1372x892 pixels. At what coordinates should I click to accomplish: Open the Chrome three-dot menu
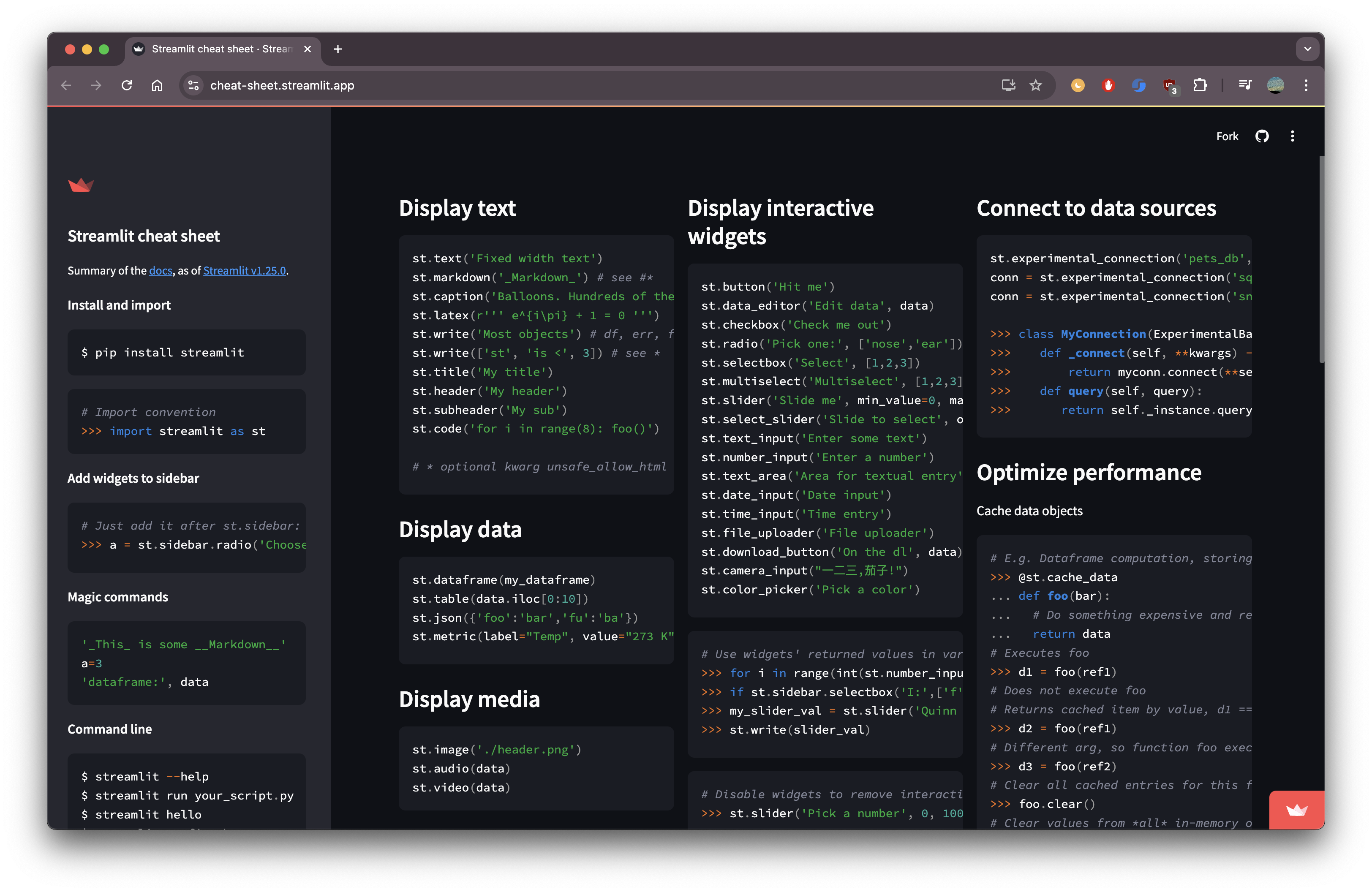pyautogui.click(x=1306, y=85)
